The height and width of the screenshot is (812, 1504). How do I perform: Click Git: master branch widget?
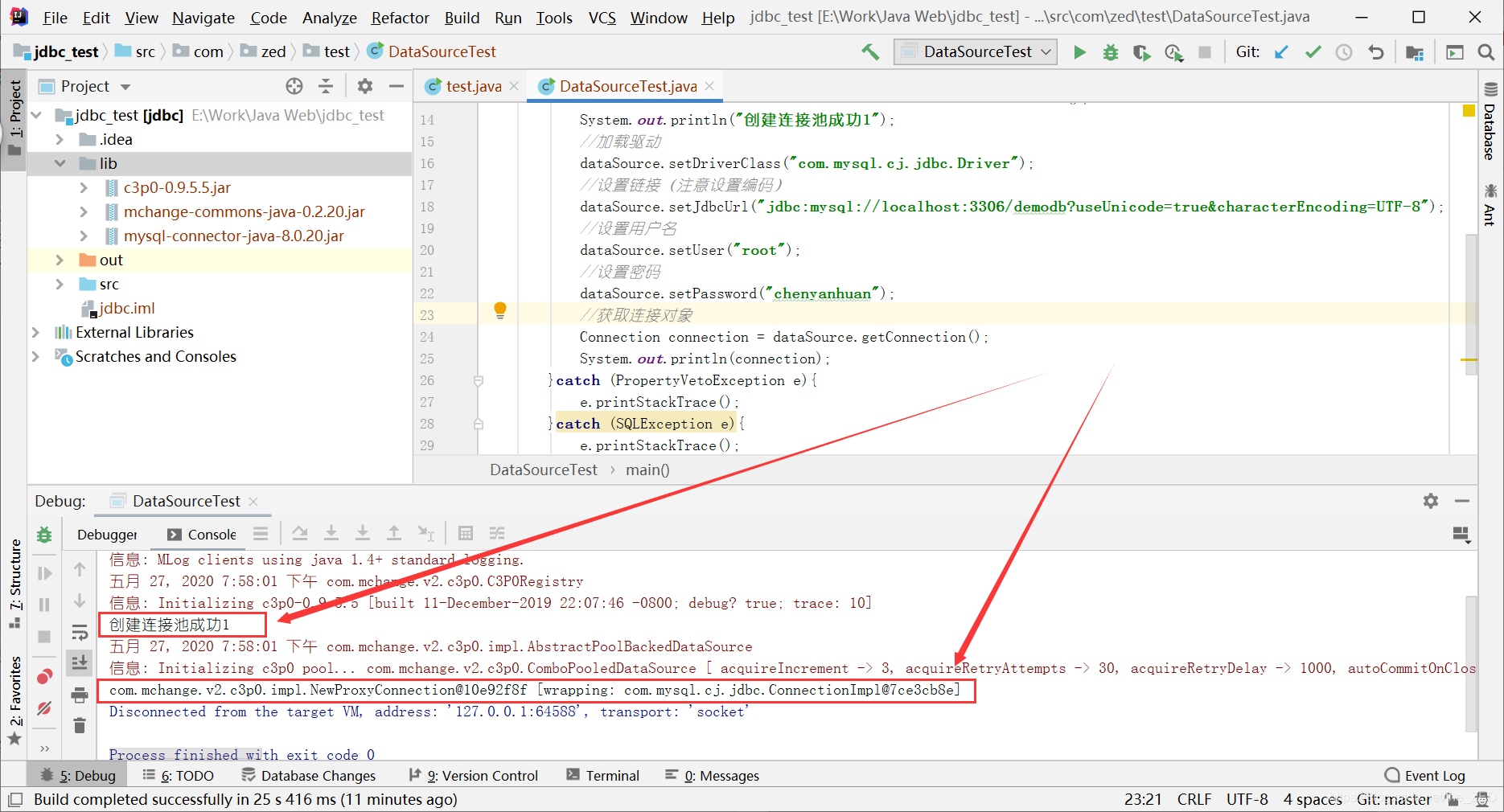pyautogui.click(x=1394, y=799)
